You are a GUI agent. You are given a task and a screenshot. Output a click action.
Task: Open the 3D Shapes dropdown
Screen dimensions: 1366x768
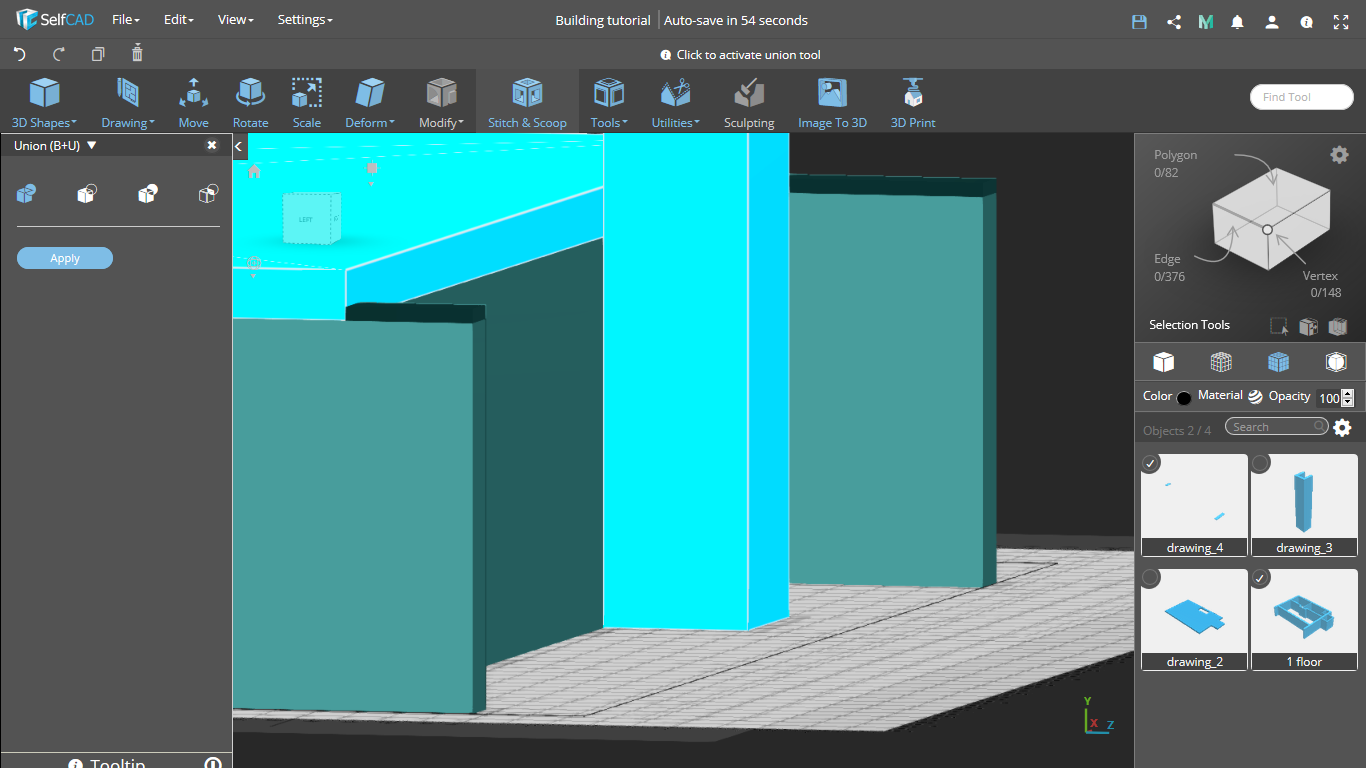pyautogui.click(x=44, y=103)
